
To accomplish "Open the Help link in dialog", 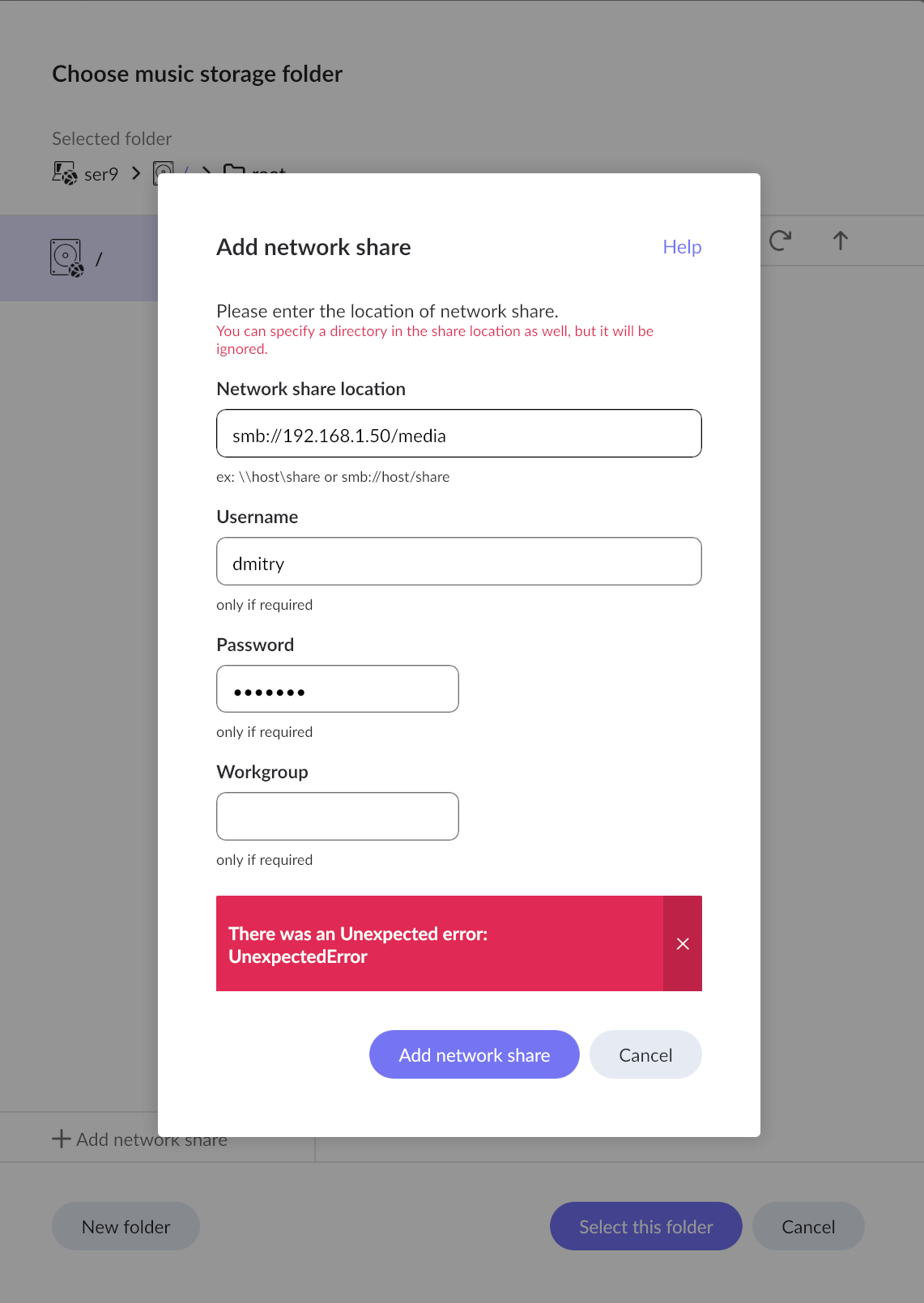I will click(682, 247).
